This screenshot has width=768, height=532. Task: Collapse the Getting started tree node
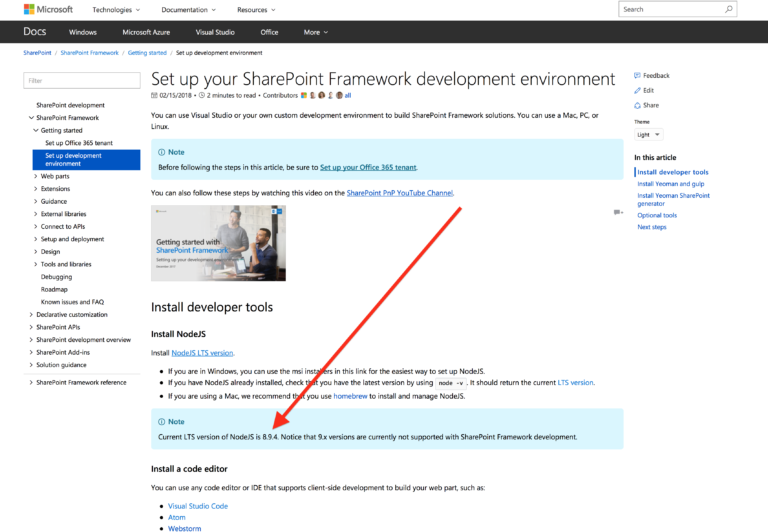[x=35, y=130]
